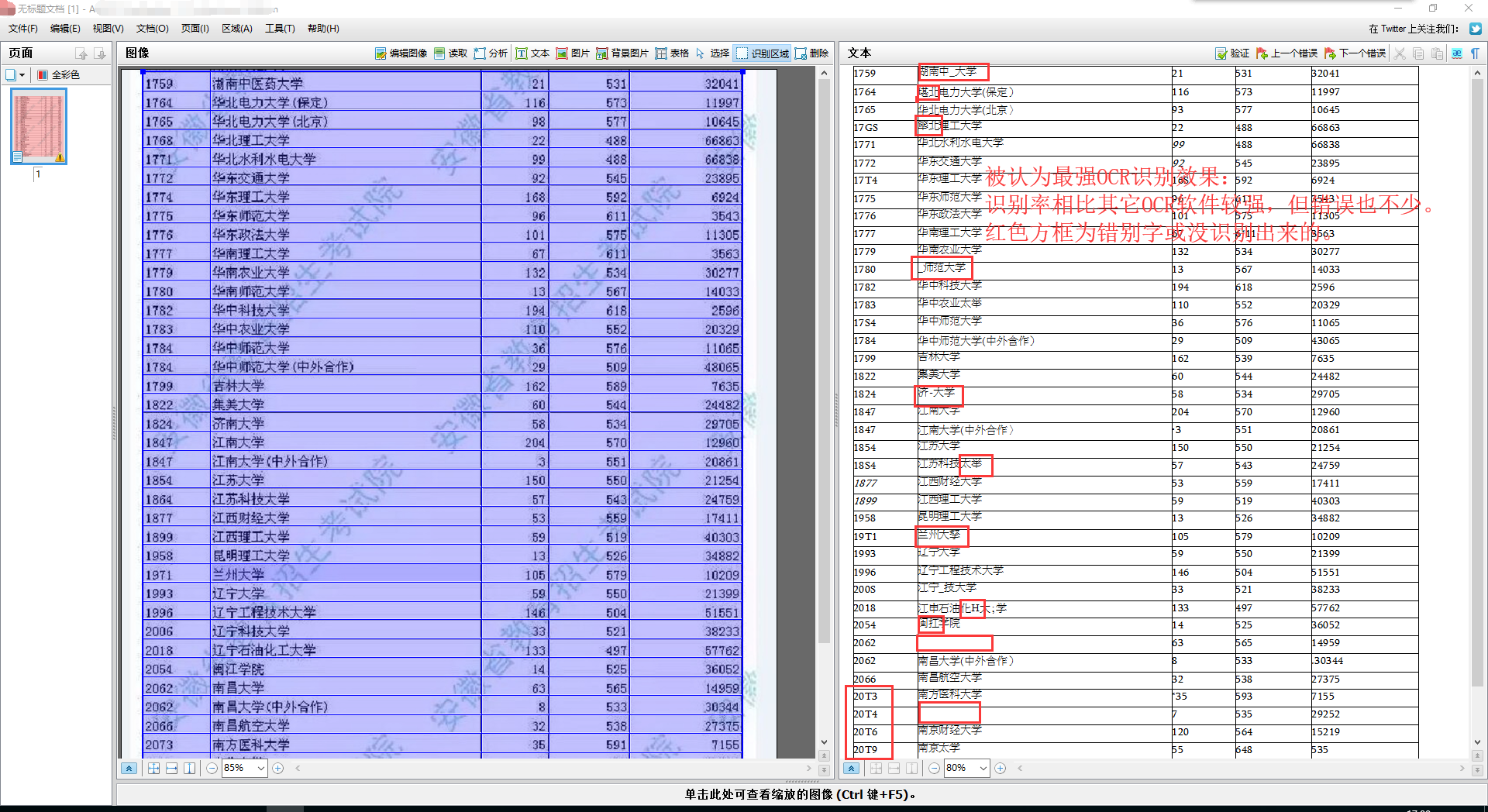Toggle the 识别区域 recognition area tool
1488x812 pixels.
(763, 53)
